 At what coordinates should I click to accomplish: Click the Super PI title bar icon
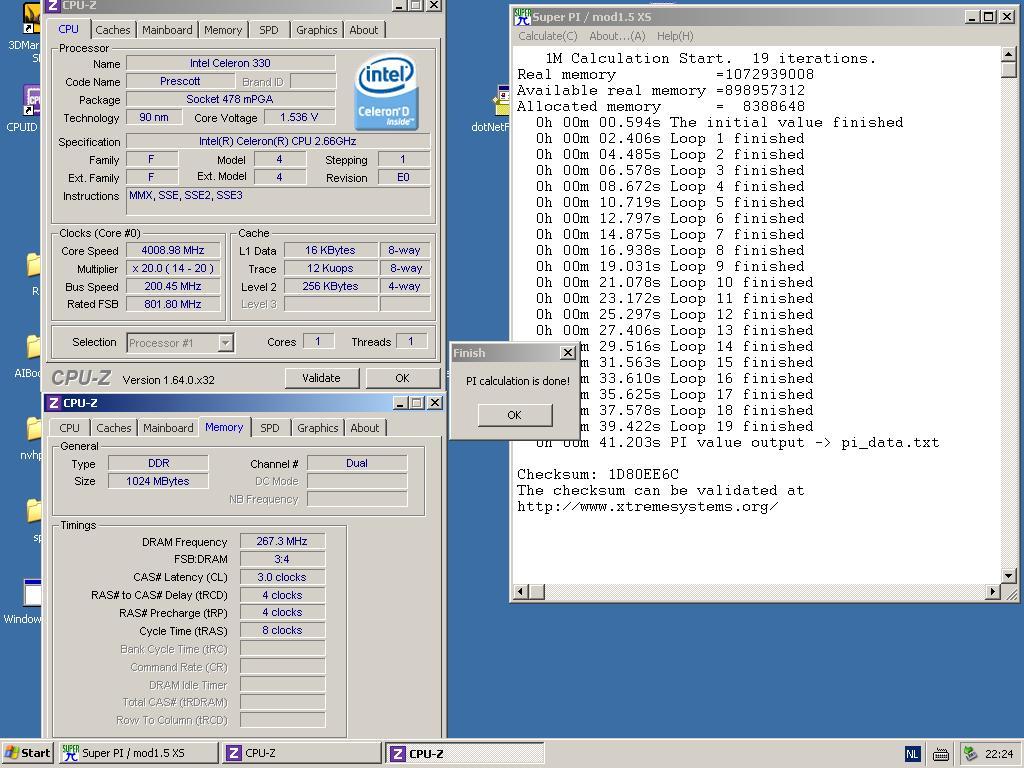coord(522,16)
